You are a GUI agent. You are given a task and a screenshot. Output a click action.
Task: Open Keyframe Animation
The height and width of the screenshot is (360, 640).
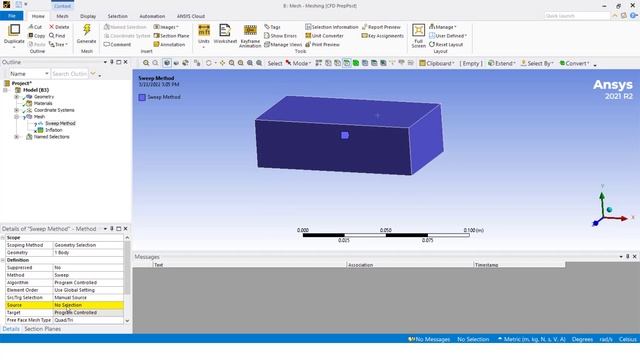(x=250, y=36)
